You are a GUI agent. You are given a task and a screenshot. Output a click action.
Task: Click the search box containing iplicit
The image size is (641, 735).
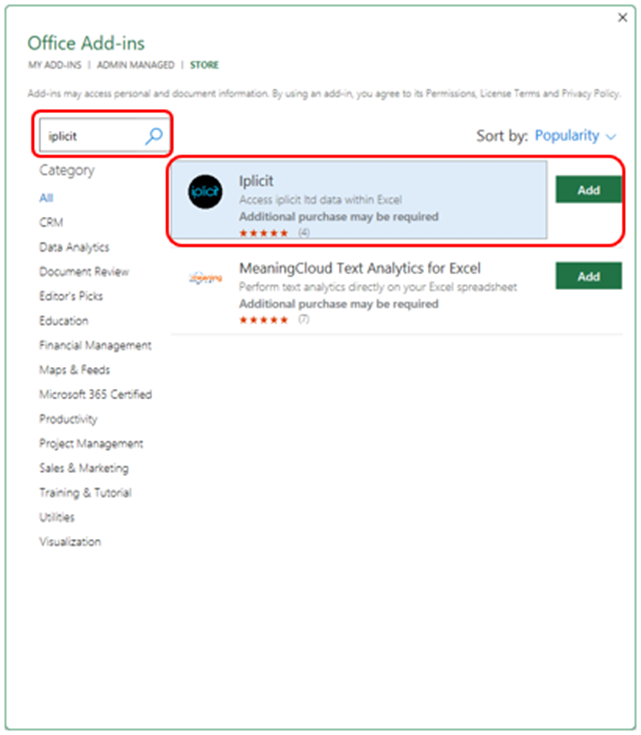click(x=104, y=135)
